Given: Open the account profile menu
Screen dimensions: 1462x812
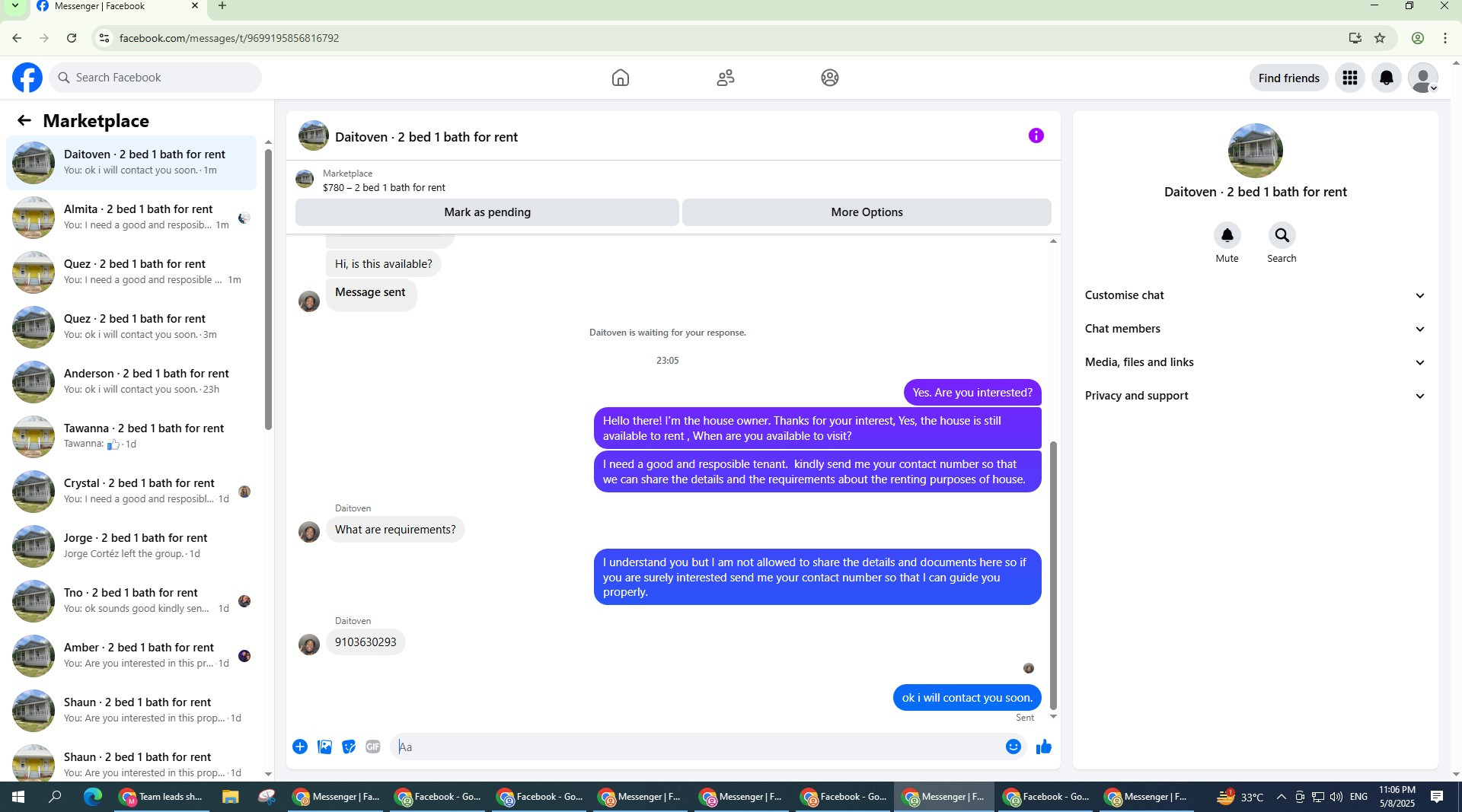Looking at the screenshot, I should pos(1423,78).
